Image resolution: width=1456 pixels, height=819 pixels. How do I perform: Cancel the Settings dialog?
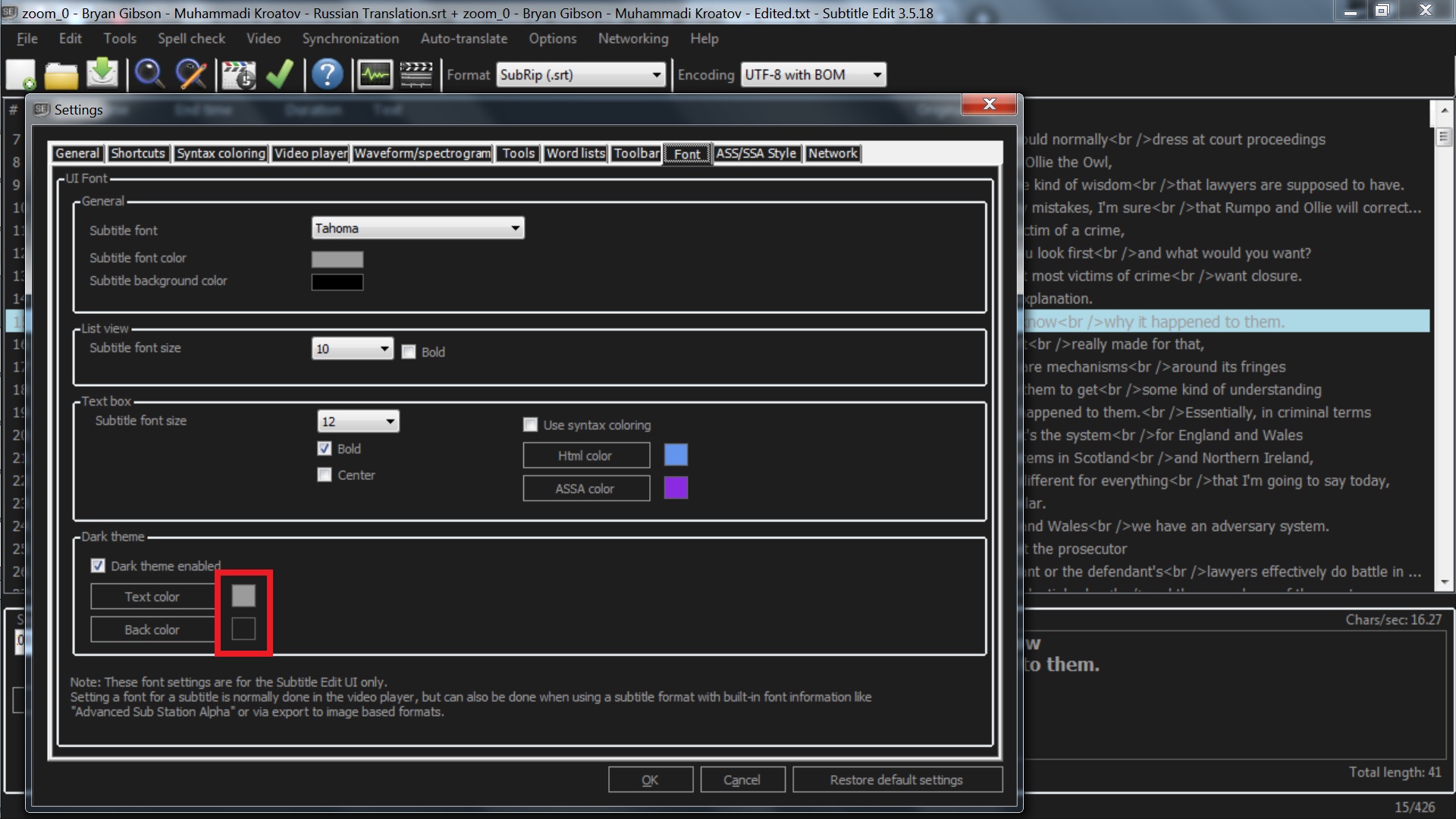tap(742, 779)
